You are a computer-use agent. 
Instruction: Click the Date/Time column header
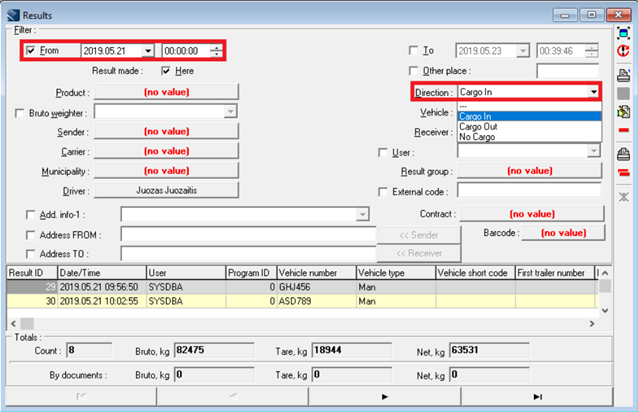(102, 273)
